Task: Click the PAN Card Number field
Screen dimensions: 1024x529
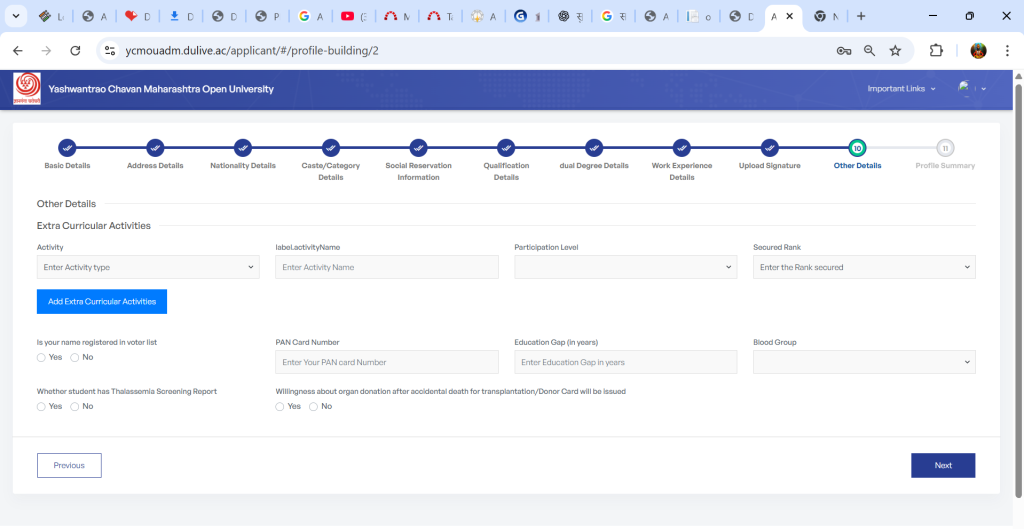Action: tap(386, 362)
